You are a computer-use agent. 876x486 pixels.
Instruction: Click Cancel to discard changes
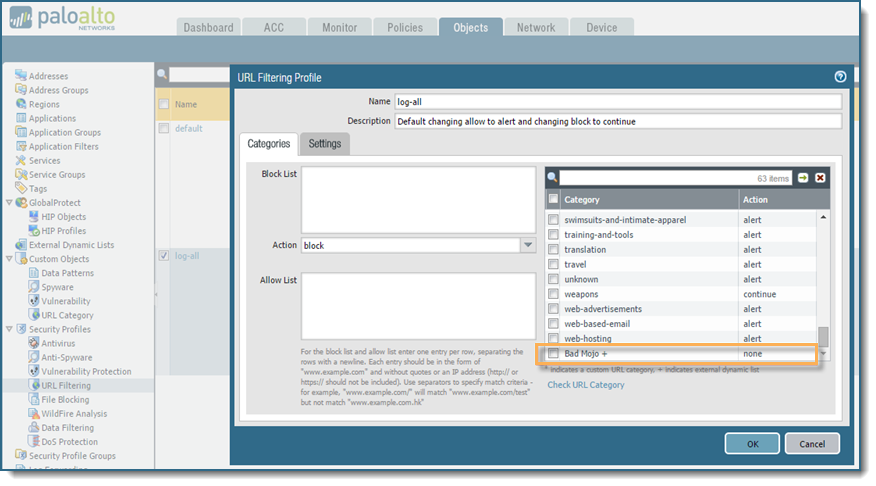[812, 444]
